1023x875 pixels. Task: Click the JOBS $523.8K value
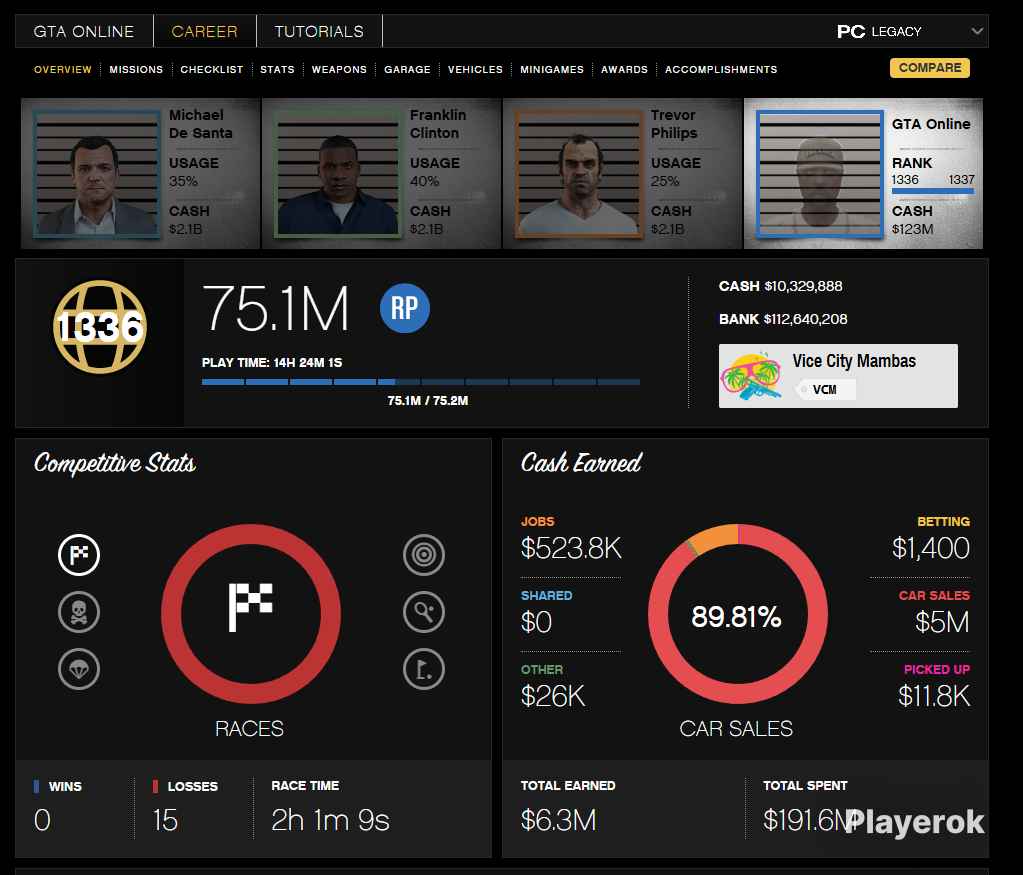pyautogui.click(x=571, y=548)
